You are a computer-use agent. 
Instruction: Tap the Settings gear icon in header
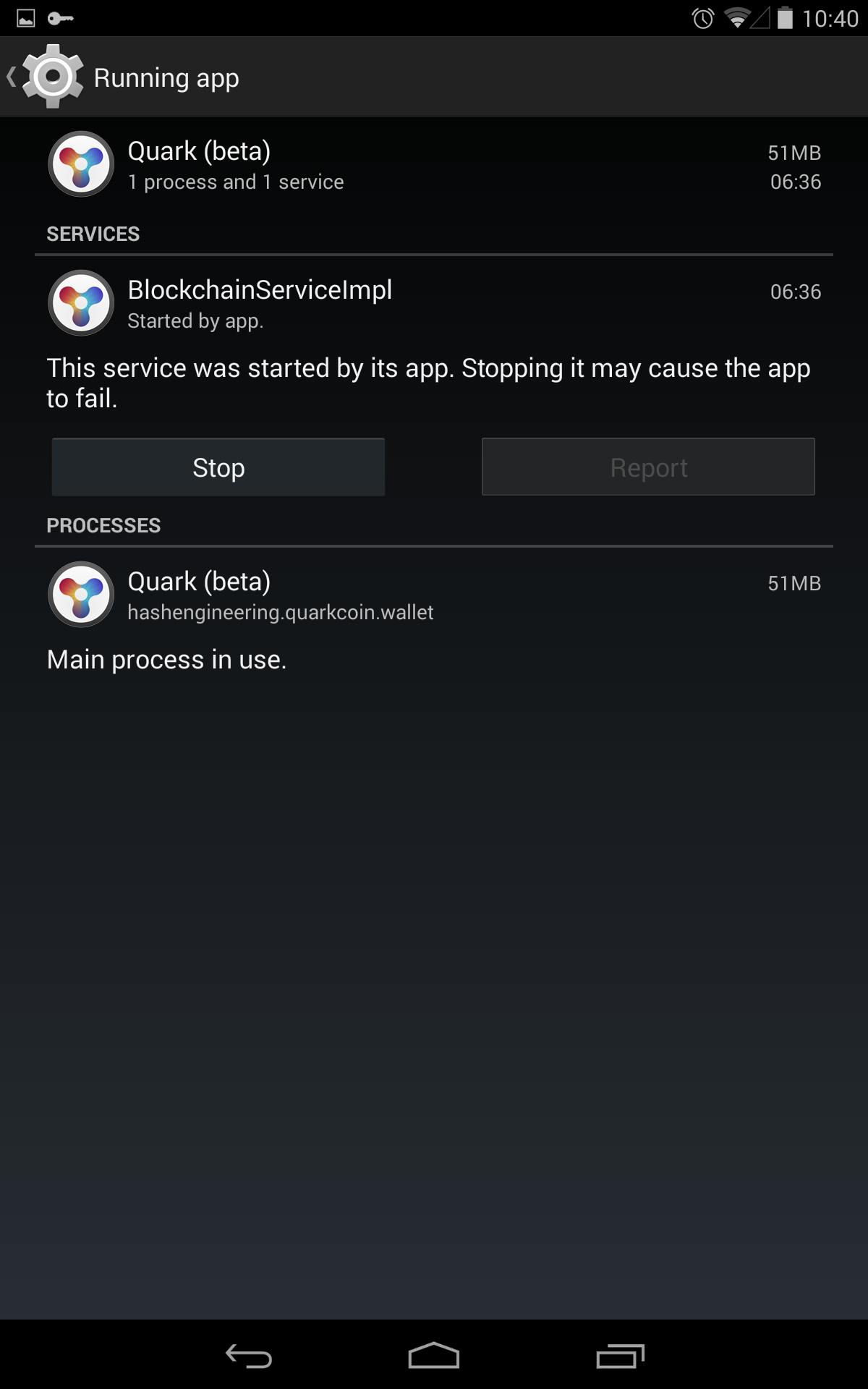click(52, 77)
